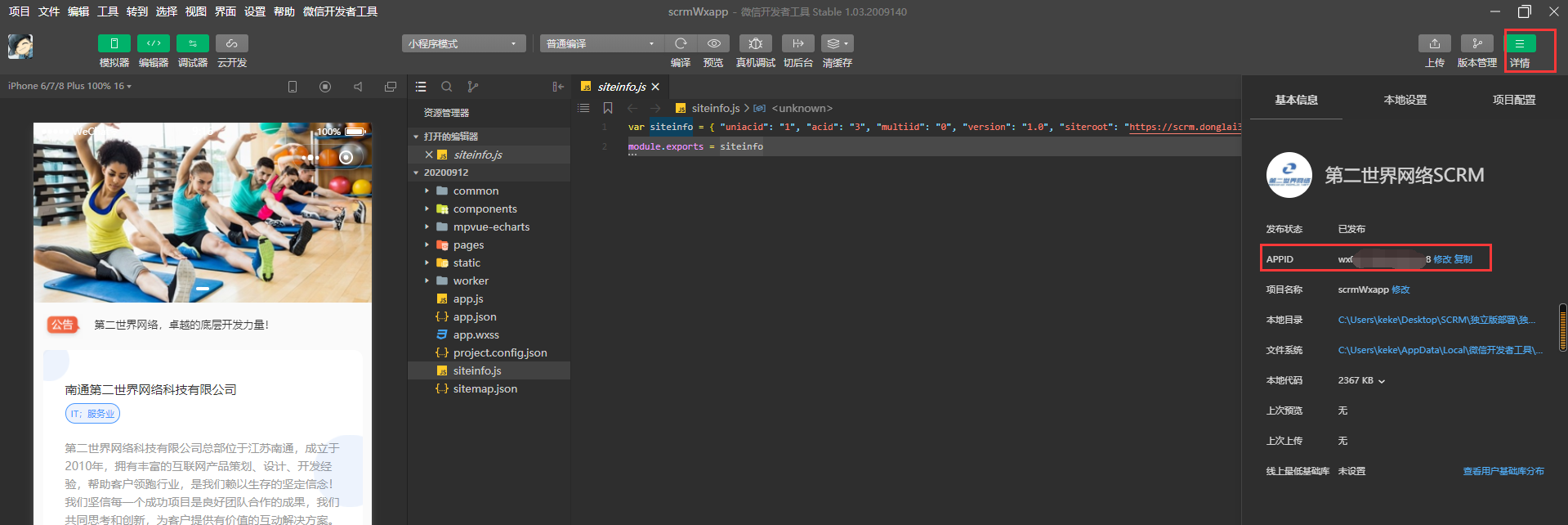Collapse the 打开的编辑器 section

[489, 137]
